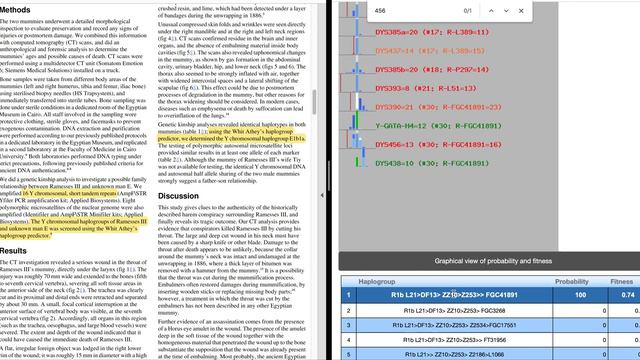
Task: Click marker DYS456=13 label
Action: pyautogui.click(x=438, y=145)
